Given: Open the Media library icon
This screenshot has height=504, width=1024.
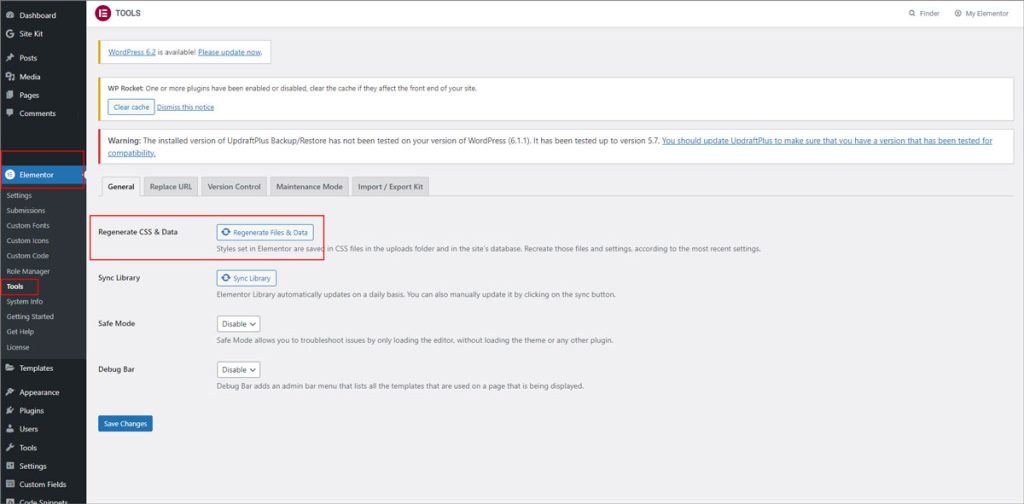Looking at the screenshot, I should 9,77.
